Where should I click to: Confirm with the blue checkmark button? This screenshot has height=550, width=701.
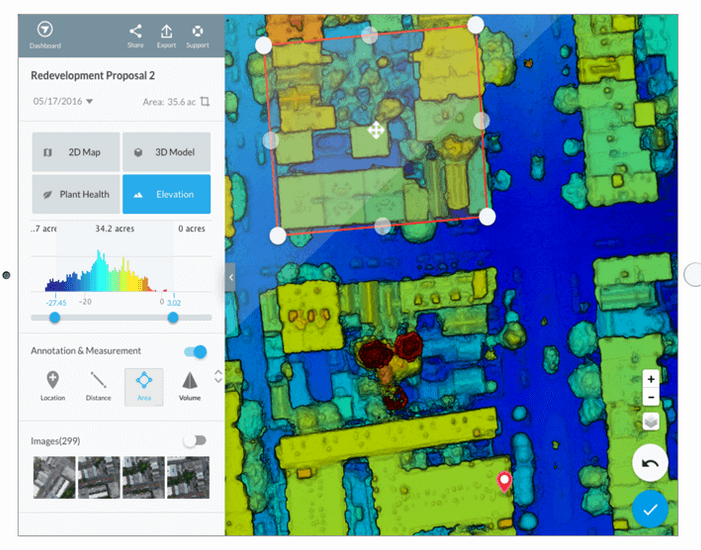(x=650, y=509)
